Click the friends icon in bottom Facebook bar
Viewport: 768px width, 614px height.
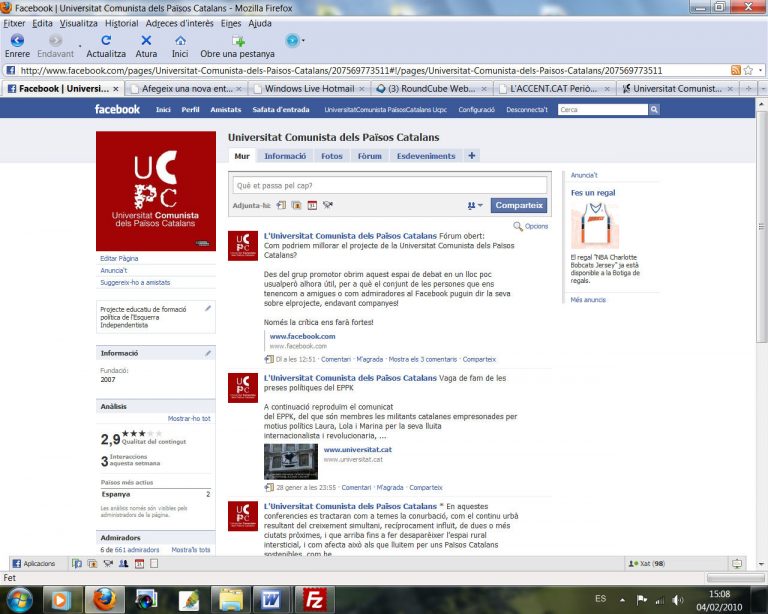pyautogui.click(x=123, y=564)
